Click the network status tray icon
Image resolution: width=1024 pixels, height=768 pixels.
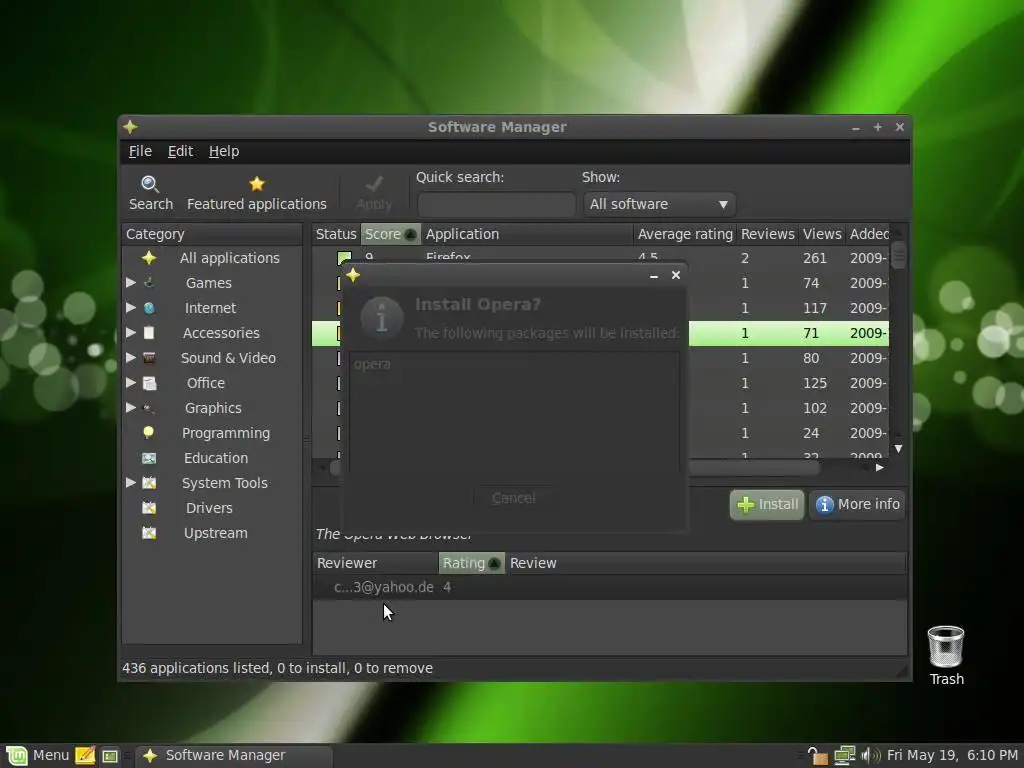click(844, 756)
